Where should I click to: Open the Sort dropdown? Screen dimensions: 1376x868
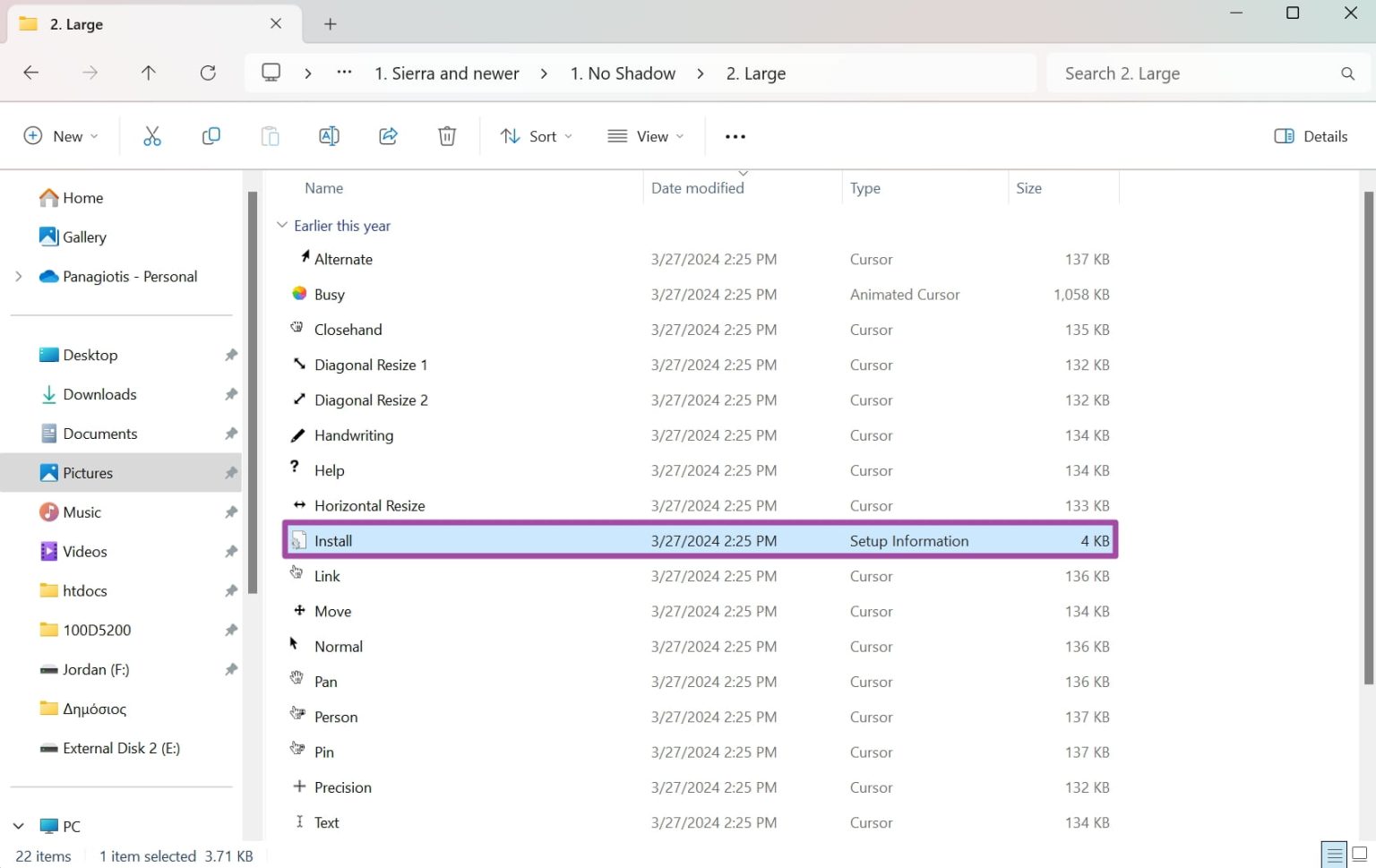tap(536, 135)
